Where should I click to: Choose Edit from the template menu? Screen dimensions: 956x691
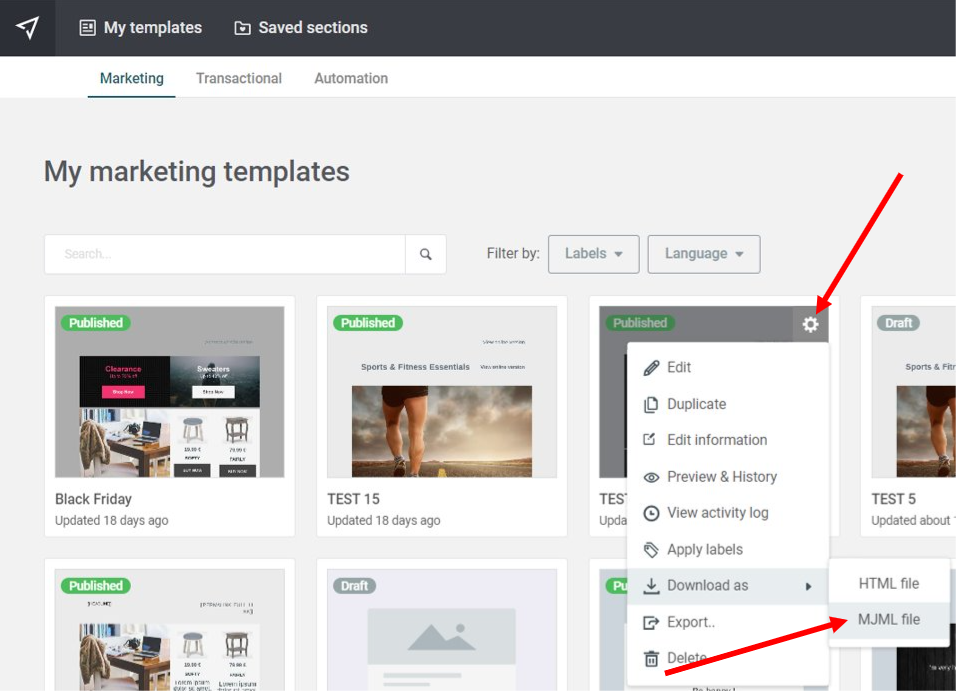click(x=728, y=367)
